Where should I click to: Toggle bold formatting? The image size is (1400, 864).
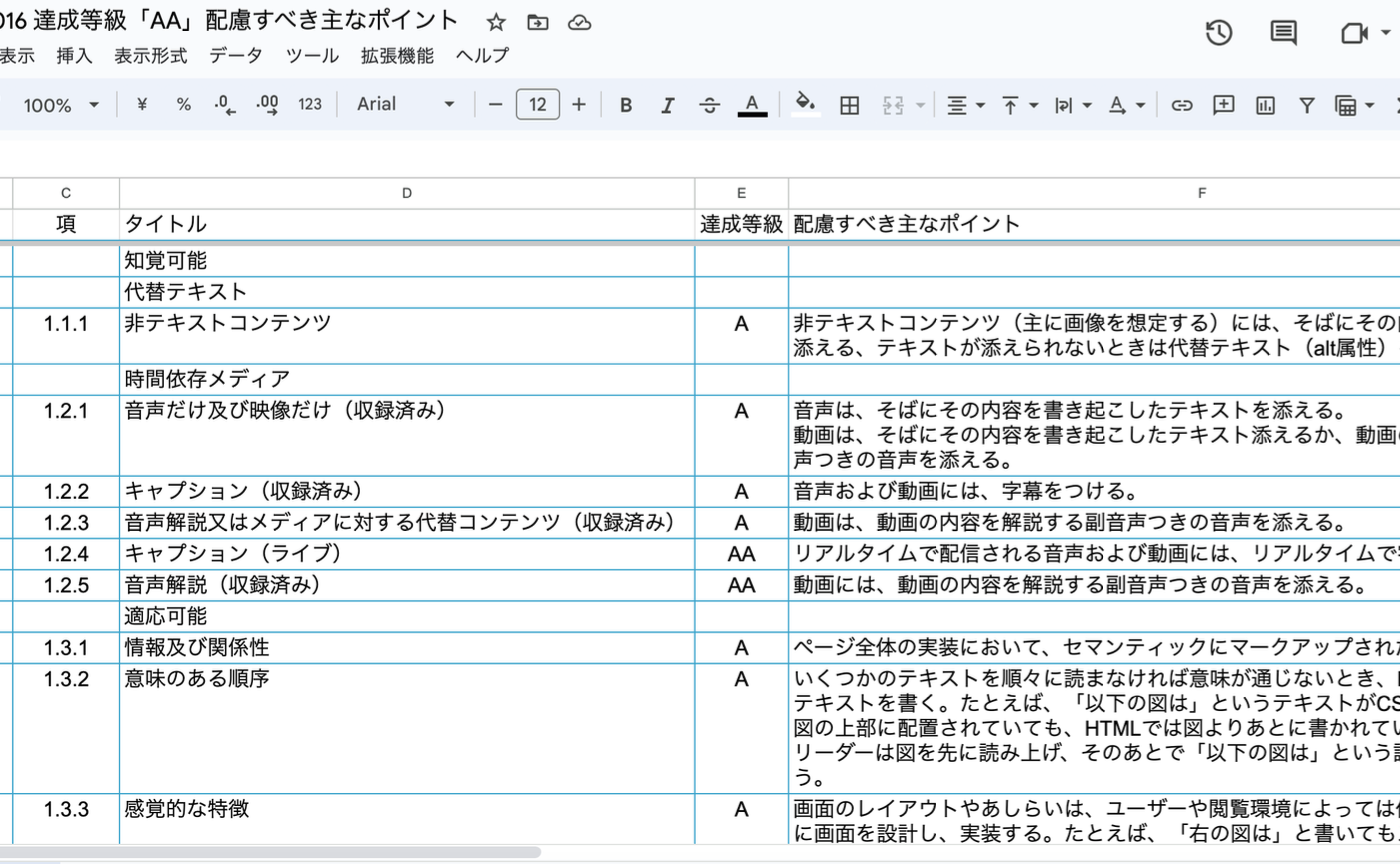pos(625,104)
